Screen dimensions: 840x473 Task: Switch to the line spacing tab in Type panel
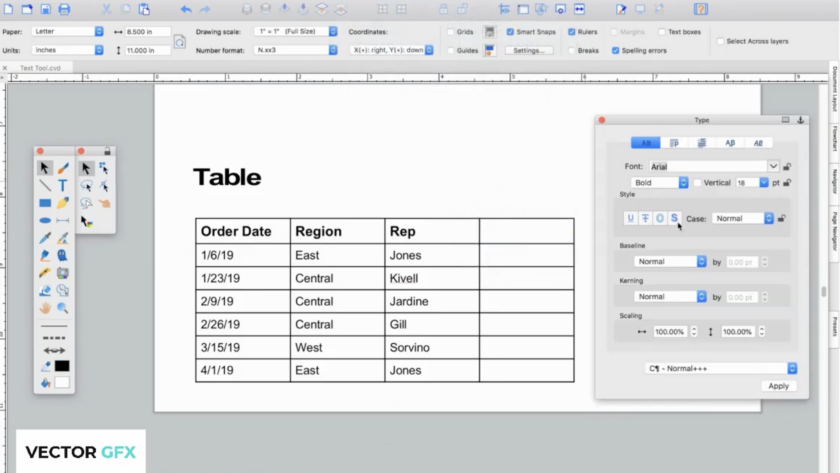point(702,143)
